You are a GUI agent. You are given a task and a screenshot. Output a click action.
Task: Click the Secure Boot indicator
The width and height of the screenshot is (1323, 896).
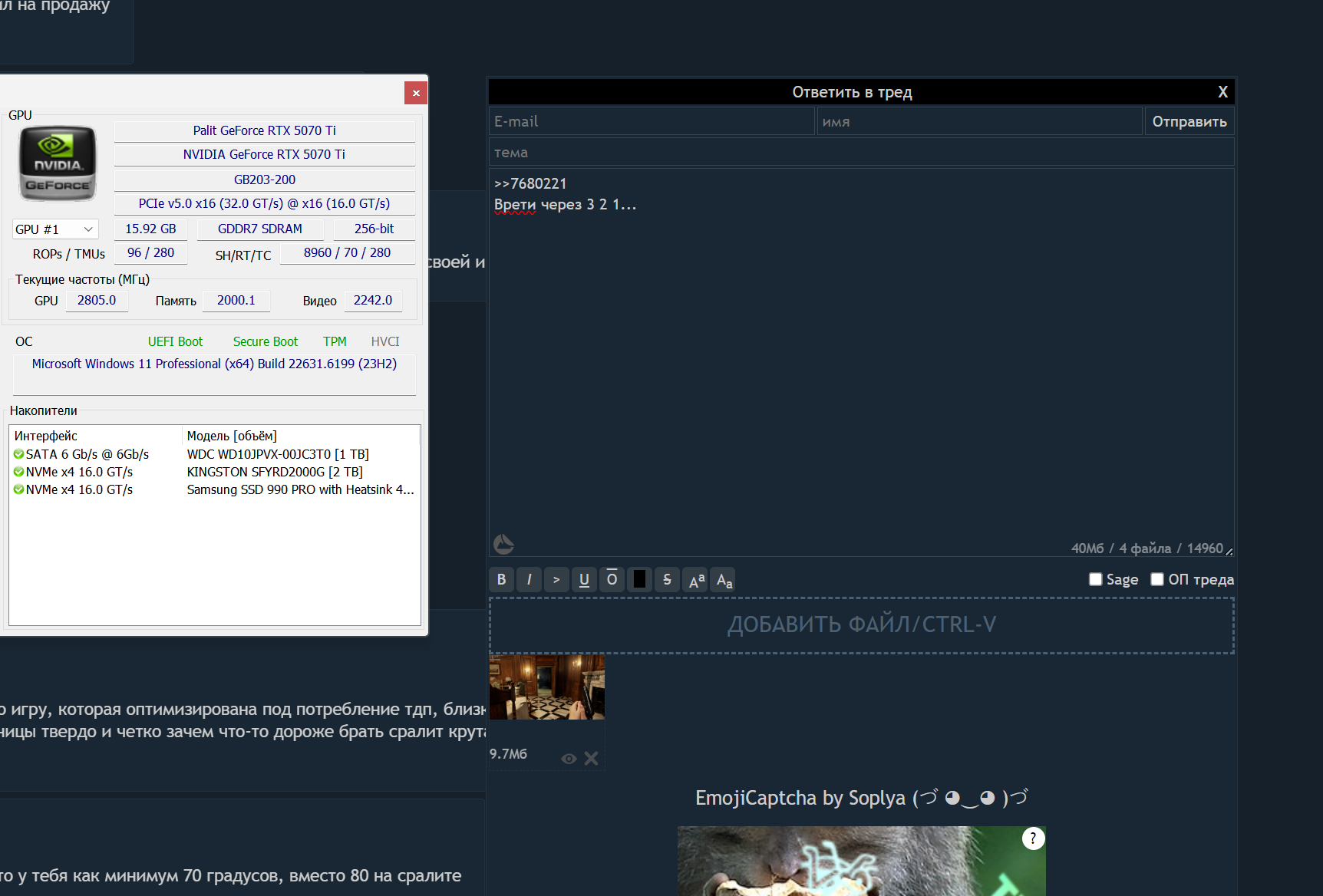(266, 341)
